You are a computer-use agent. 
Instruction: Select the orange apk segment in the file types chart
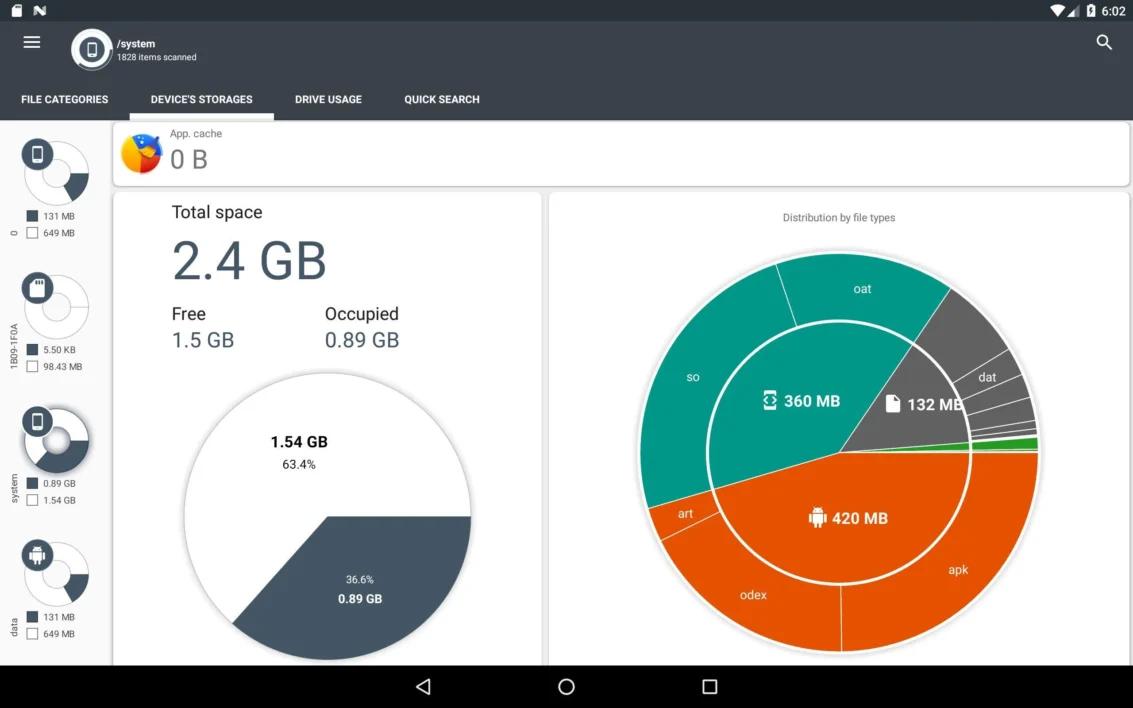958,569
